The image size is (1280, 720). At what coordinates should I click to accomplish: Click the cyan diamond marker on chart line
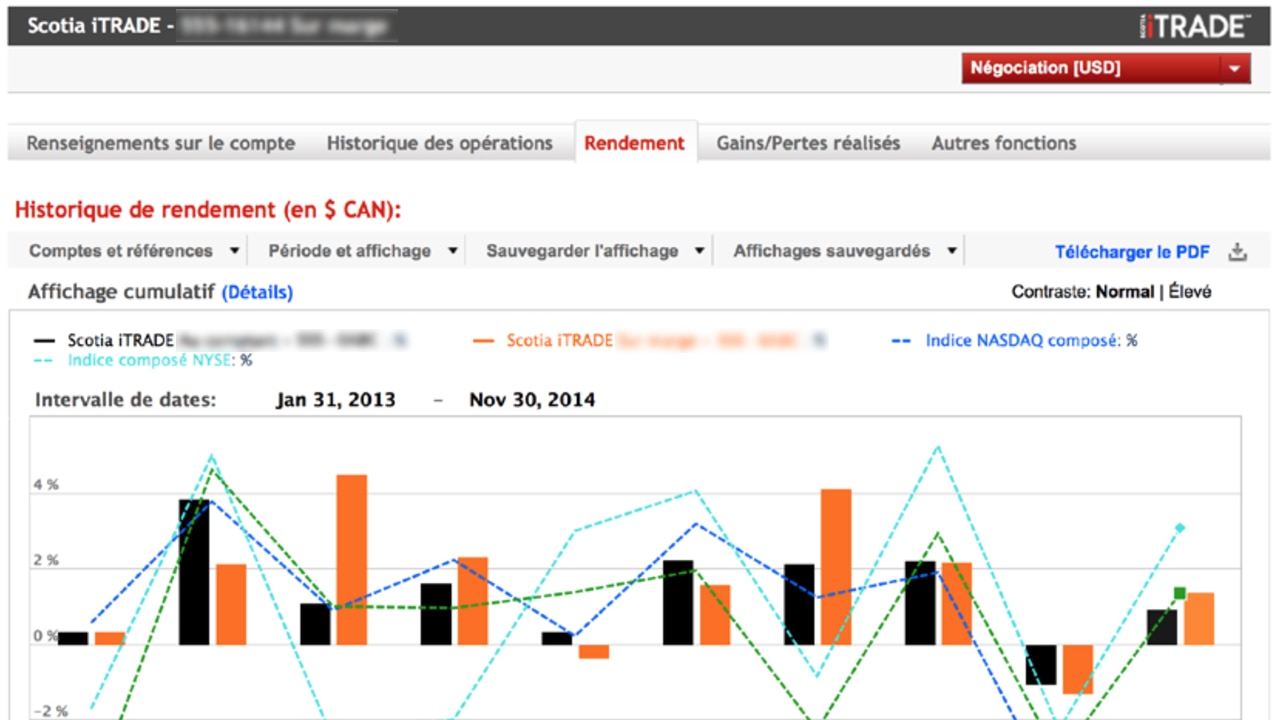(x=1180, y=527)
